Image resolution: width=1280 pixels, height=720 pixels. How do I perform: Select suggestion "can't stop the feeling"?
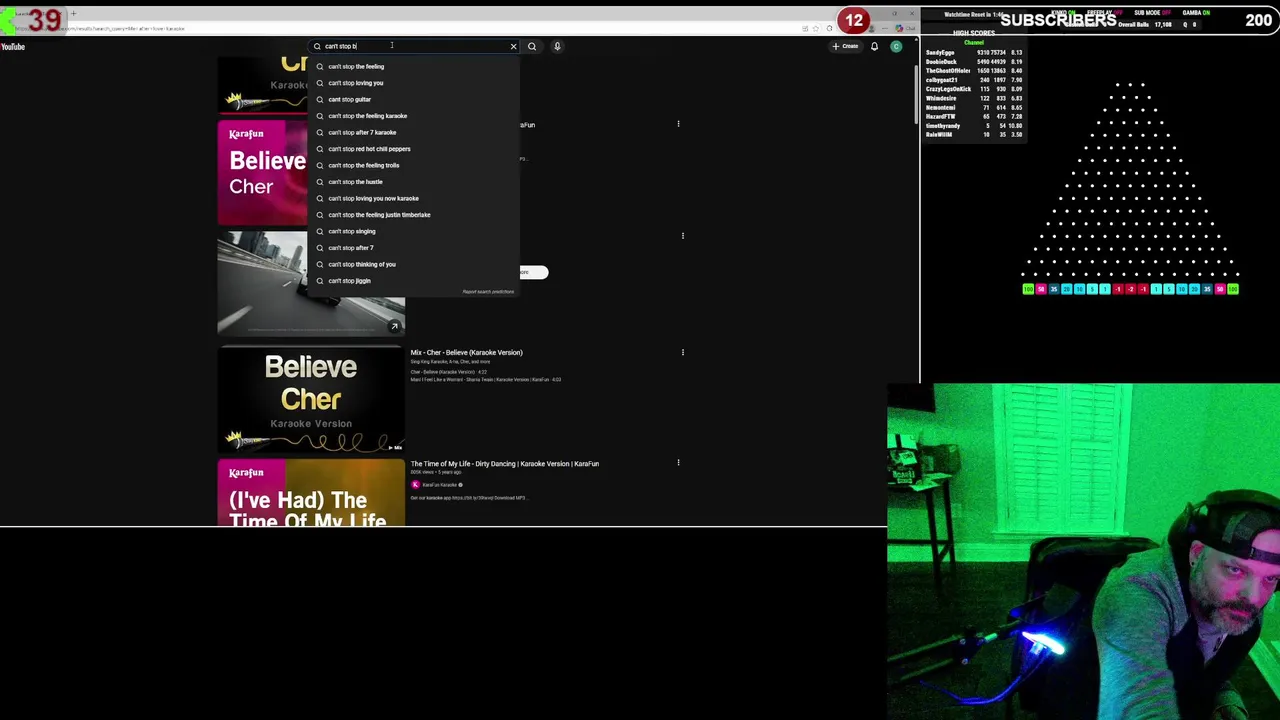(414, 66)
